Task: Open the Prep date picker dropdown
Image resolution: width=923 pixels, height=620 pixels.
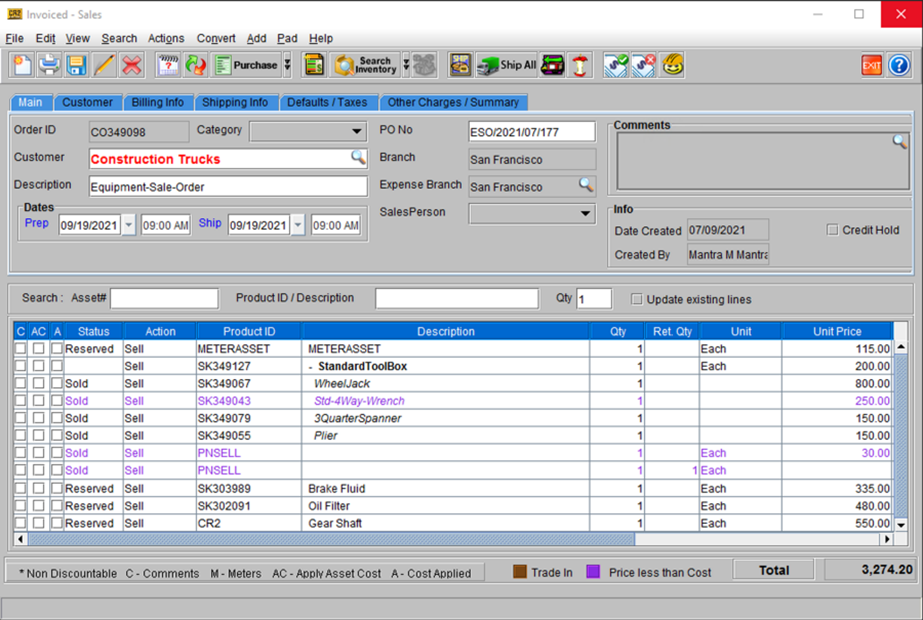Action: (128, 225)
